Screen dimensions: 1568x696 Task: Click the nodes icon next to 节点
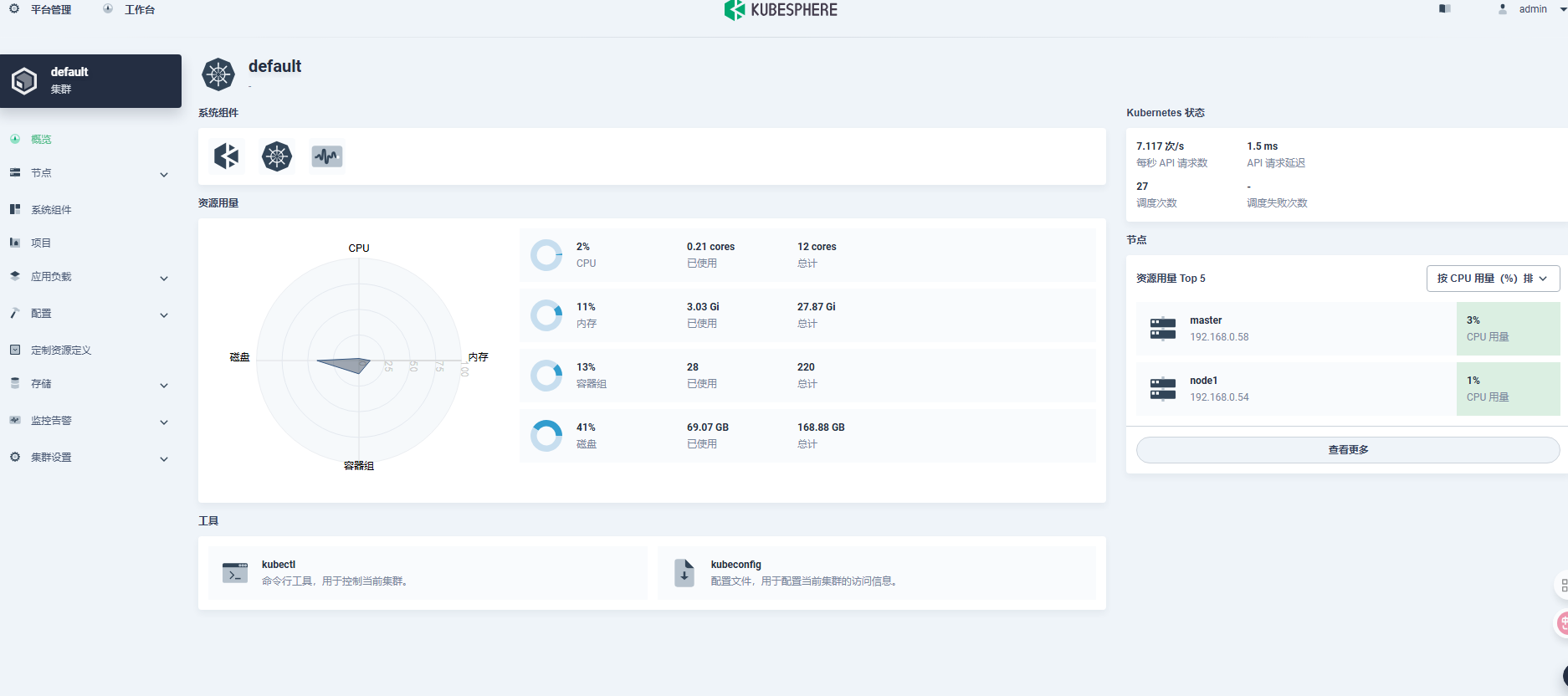click(x=15, y=172)
